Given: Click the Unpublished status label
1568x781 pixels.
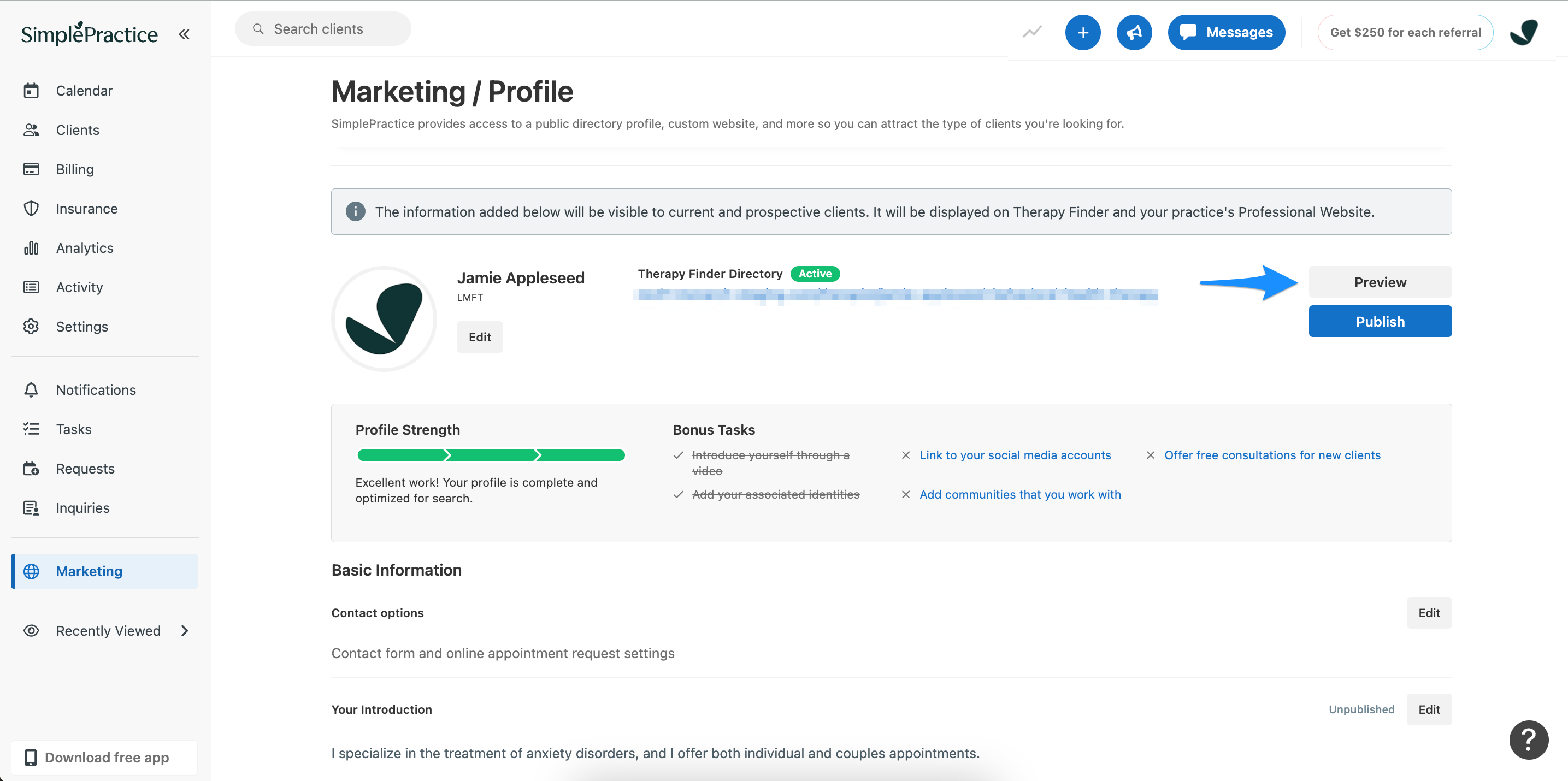Looking at the screenshot, I should click(x=1361, y=709).
